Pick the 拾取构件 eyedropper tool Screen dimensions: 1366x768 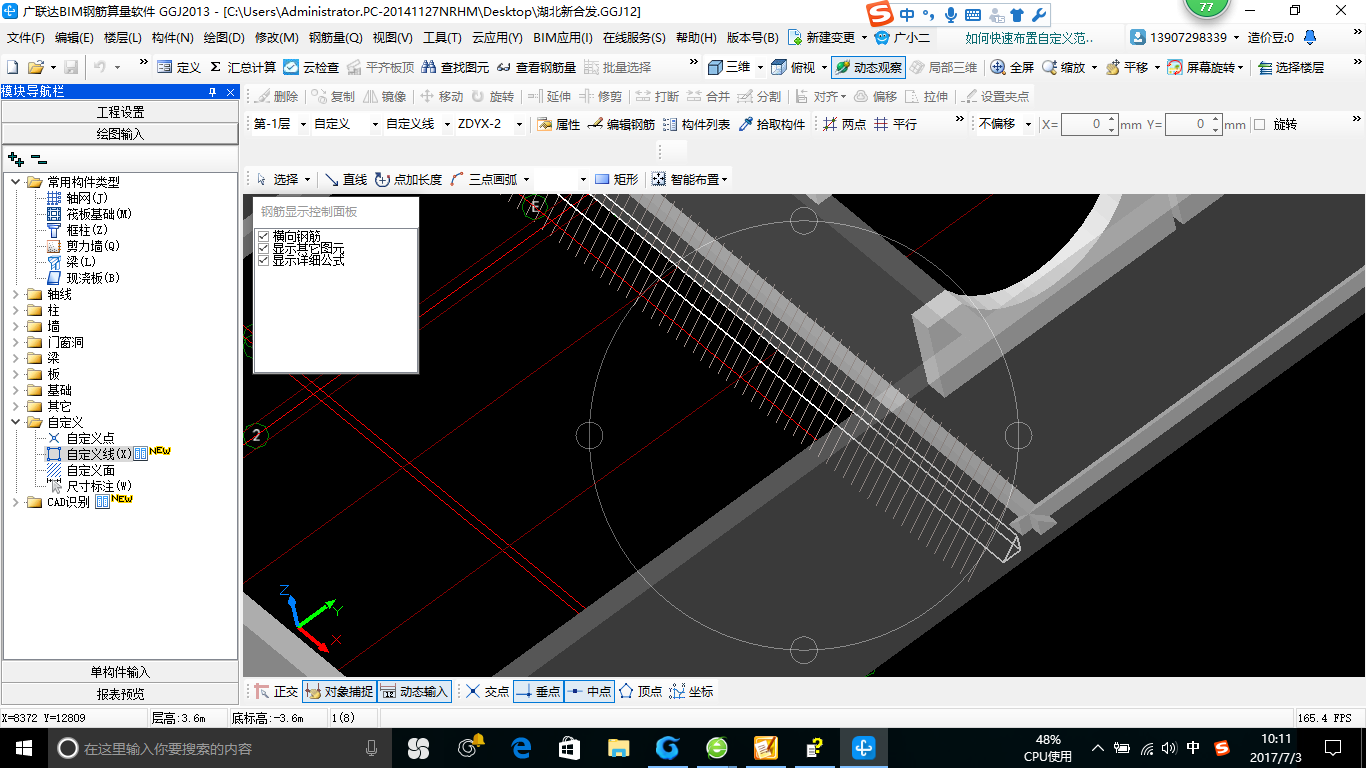[771, 124]
